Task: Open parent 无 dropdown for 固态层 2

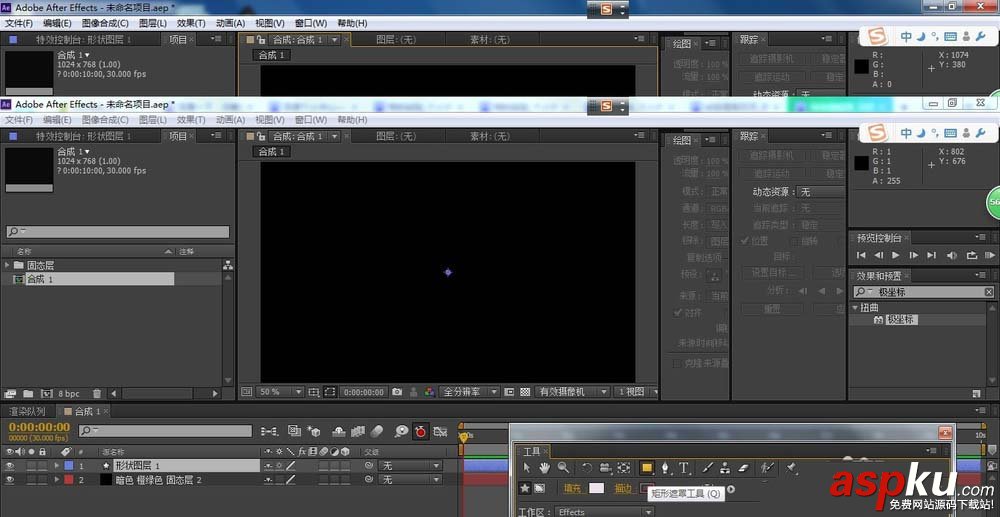Action: click(410, 479)
